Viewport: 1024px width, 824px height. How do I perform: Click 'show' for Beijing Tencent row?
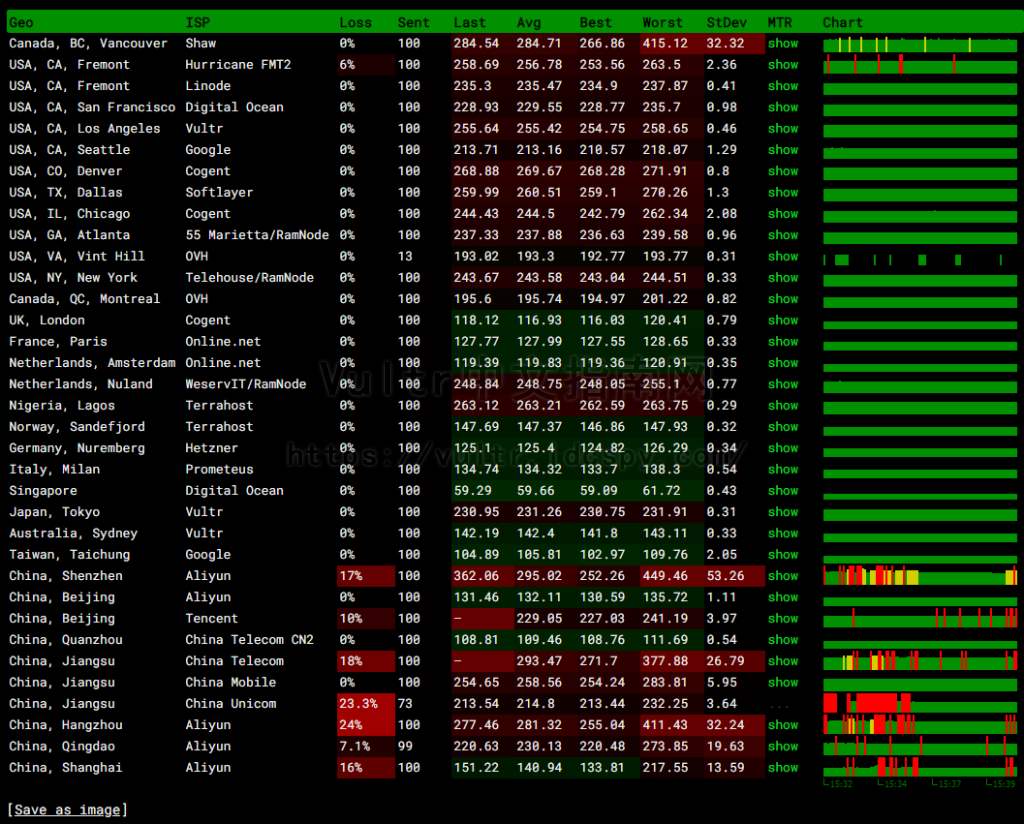coord(783,618)
